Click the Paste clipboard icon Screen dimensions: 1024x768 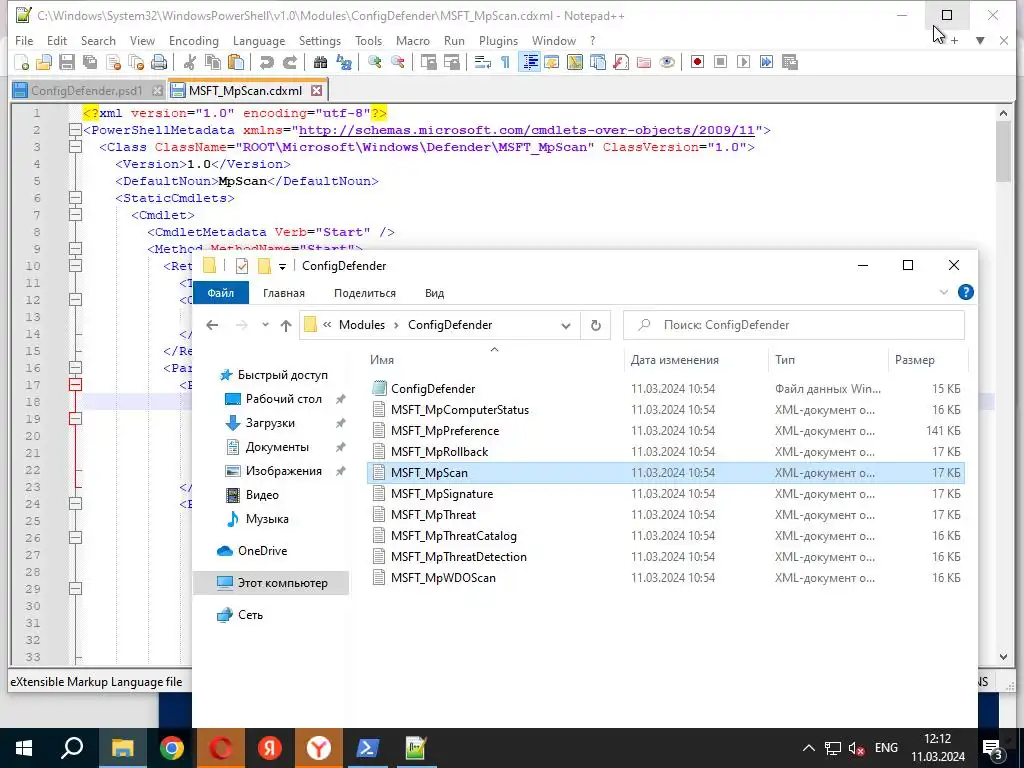(x=236, y=62)
